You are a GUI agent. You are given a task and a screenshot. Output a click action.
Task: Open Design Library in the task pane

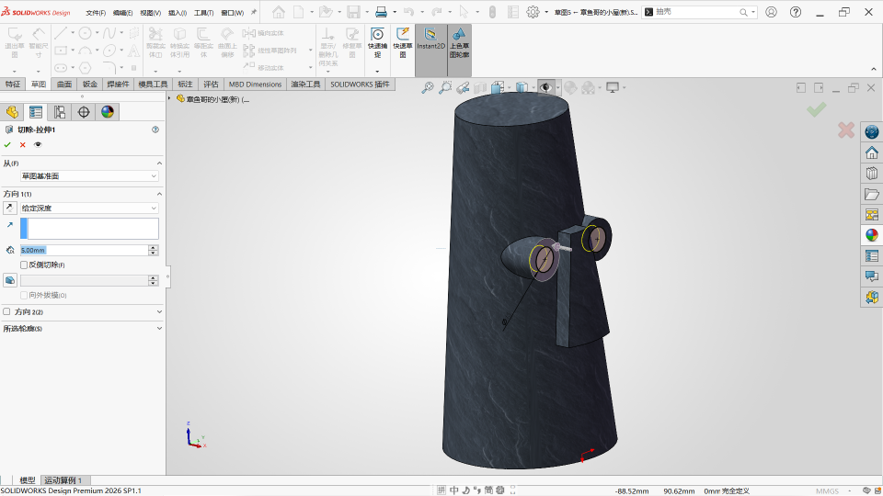pos(872,173)
